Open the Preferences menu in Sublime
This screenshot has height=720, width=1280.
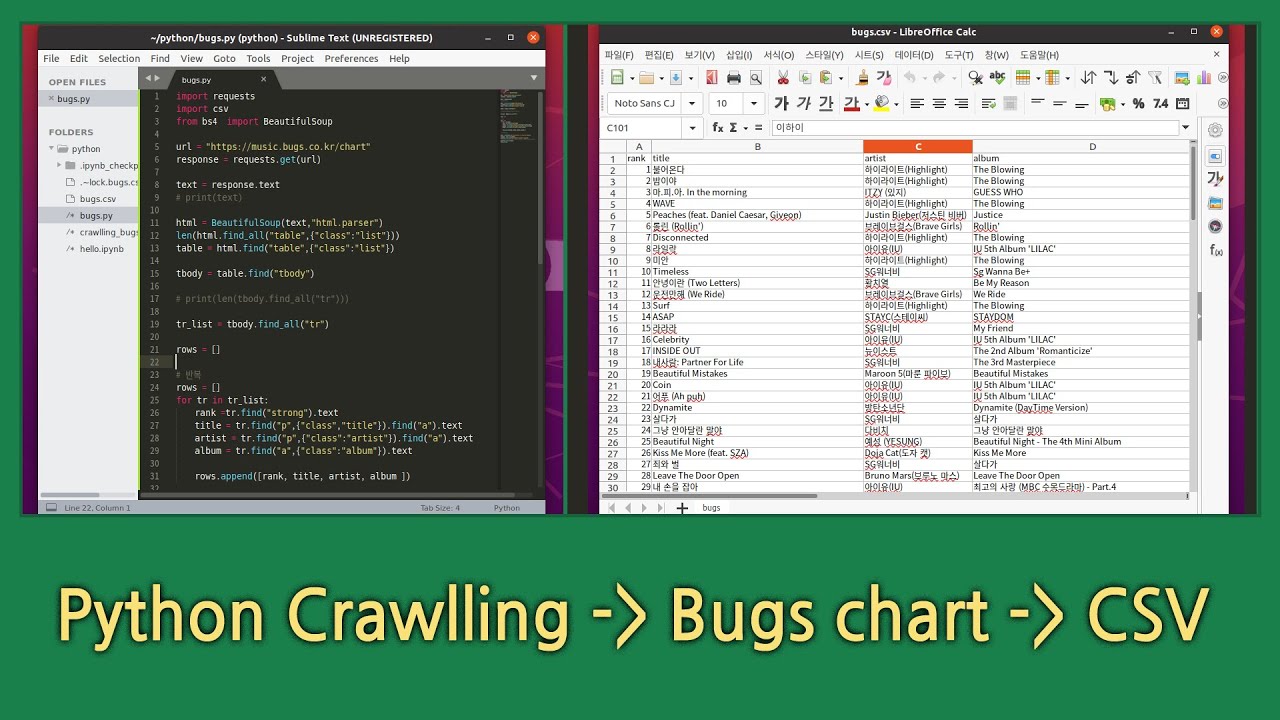coord(351,58)
